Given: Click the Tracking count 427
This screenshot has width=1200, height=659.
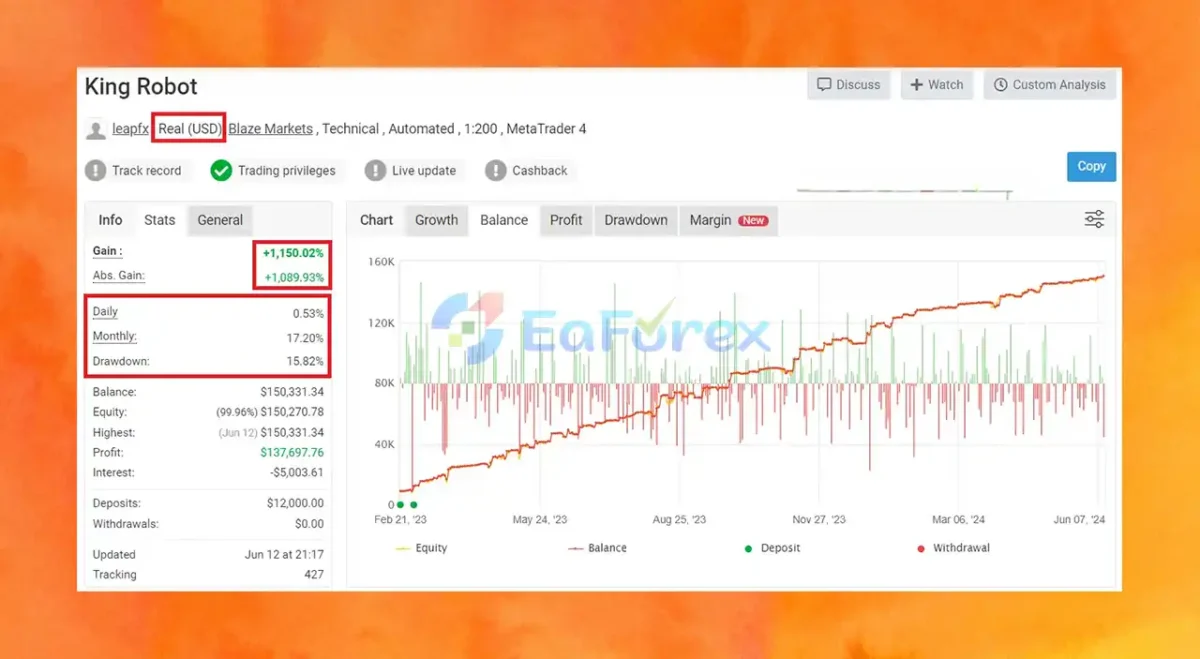Looking at the screenshot, I should tap(313, 574).
